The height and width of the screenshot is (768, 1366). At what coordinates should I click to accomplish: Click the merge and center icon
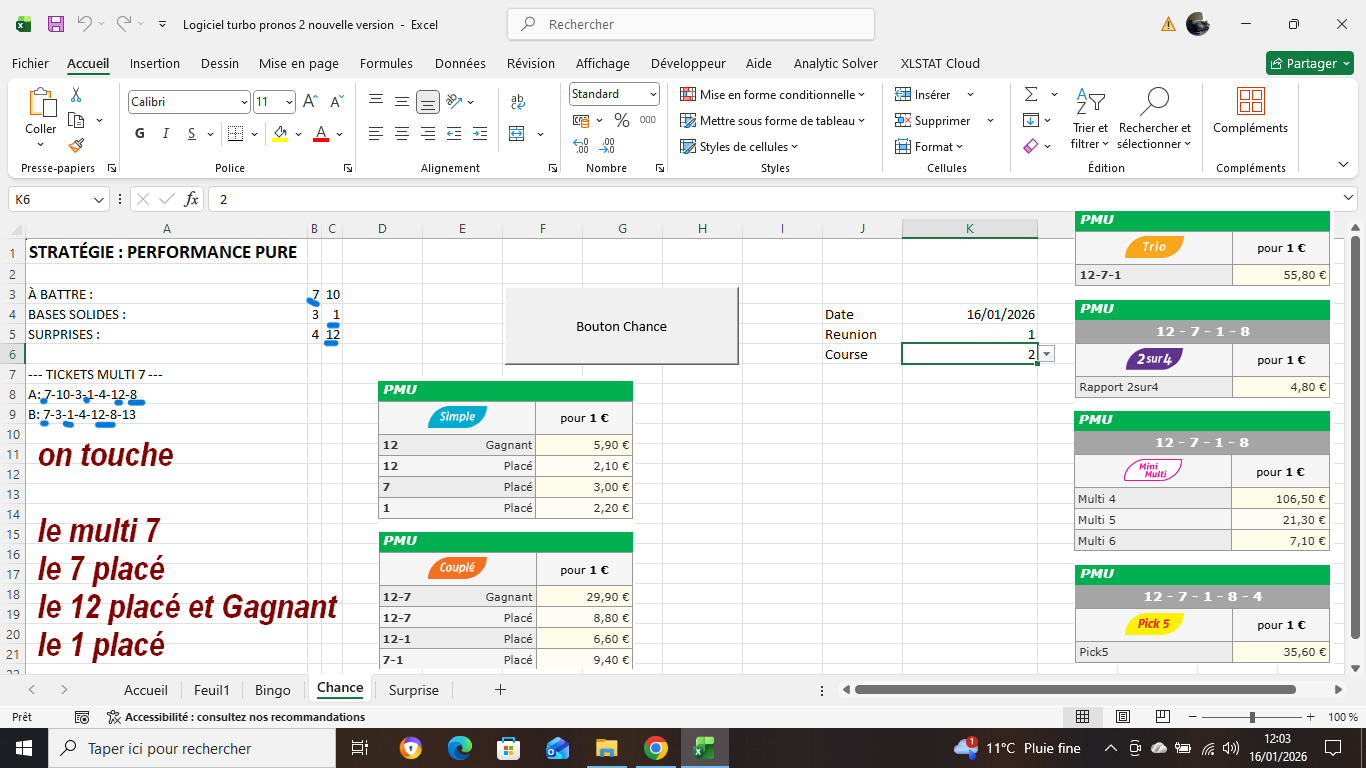pyautogui.click(x=518, y=134)
